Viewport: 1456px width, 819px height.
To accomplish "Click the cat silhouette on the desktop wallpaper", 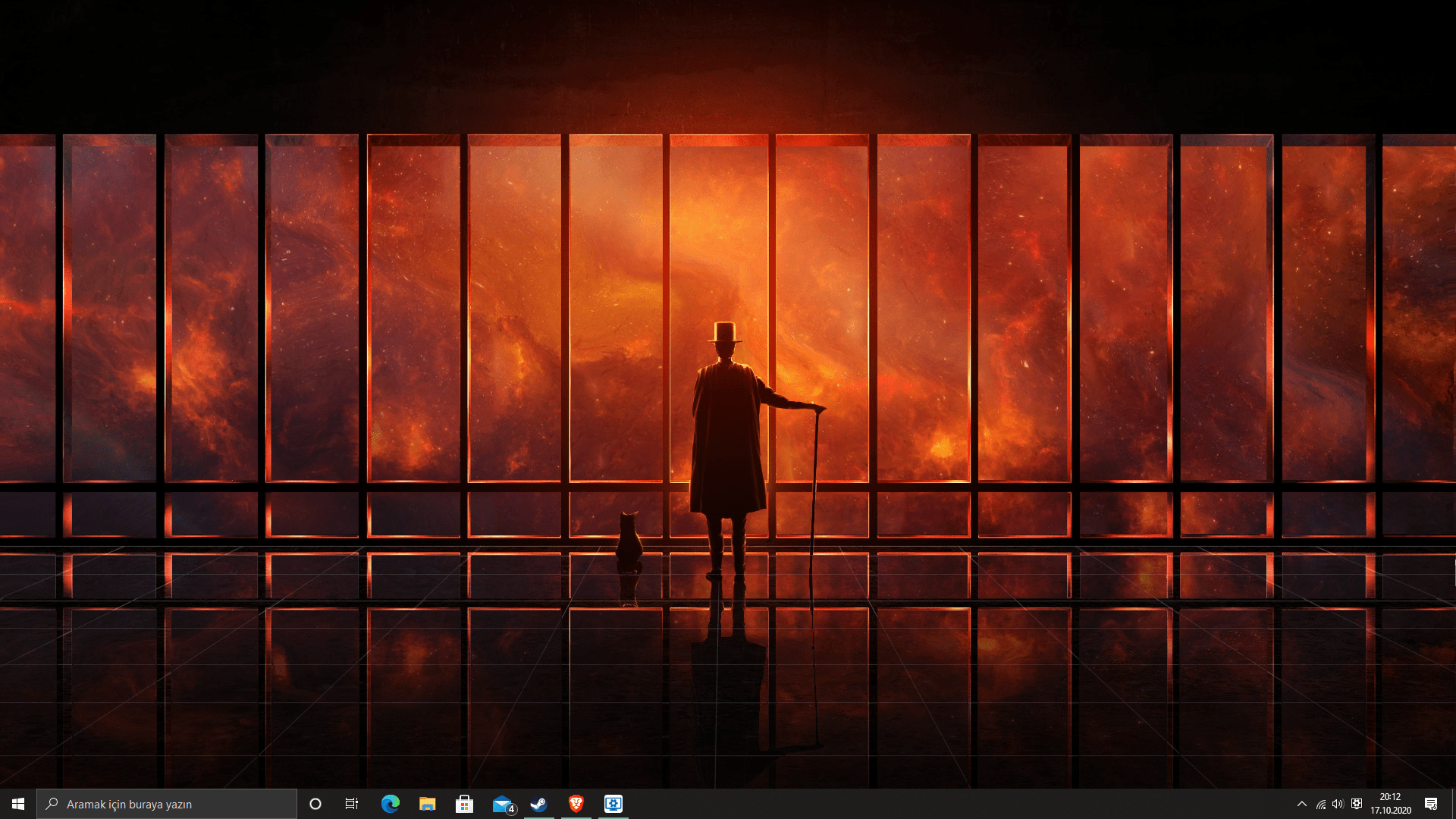I will click(x=628, y=543).
